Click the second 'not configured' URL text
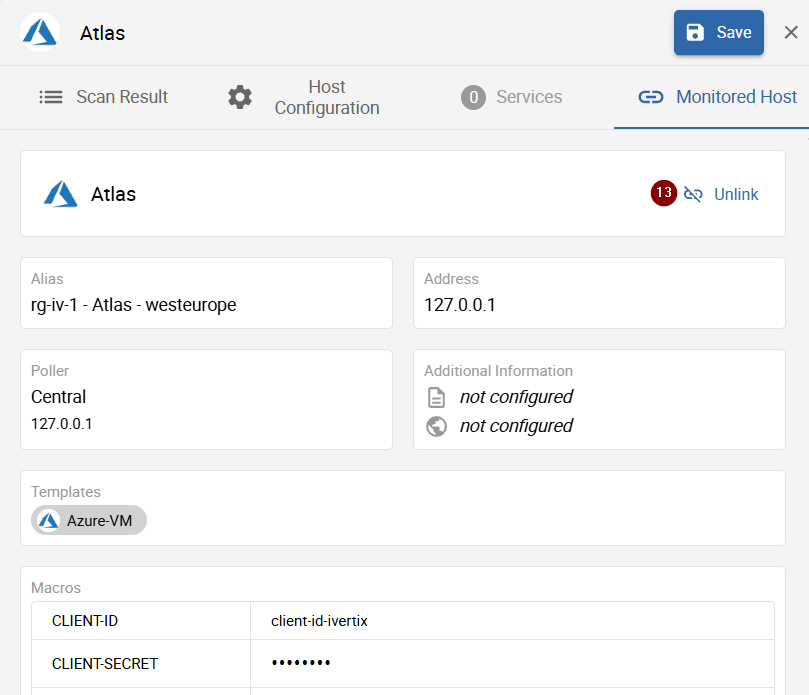809x695 pixels. pyautogui.click(x=516, y=426)
